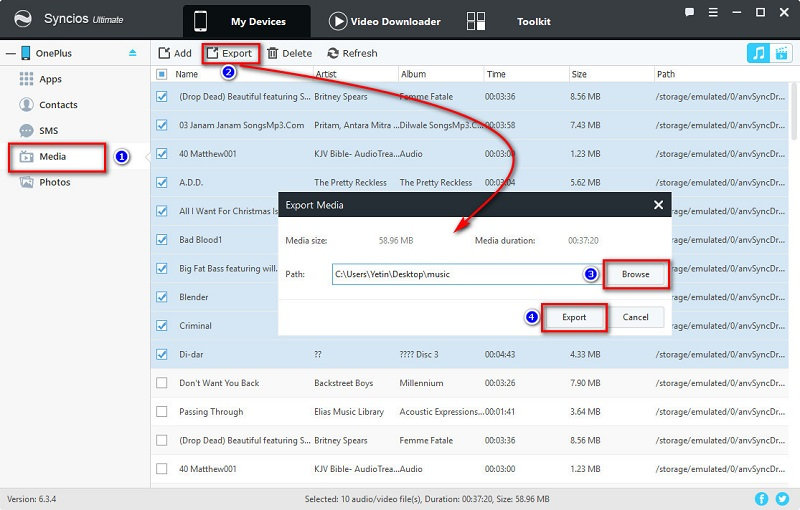Uncheck 03 Janam Janam SongsMp3.Com
This screenshot has height=510, width=800.
click(162, 125)
